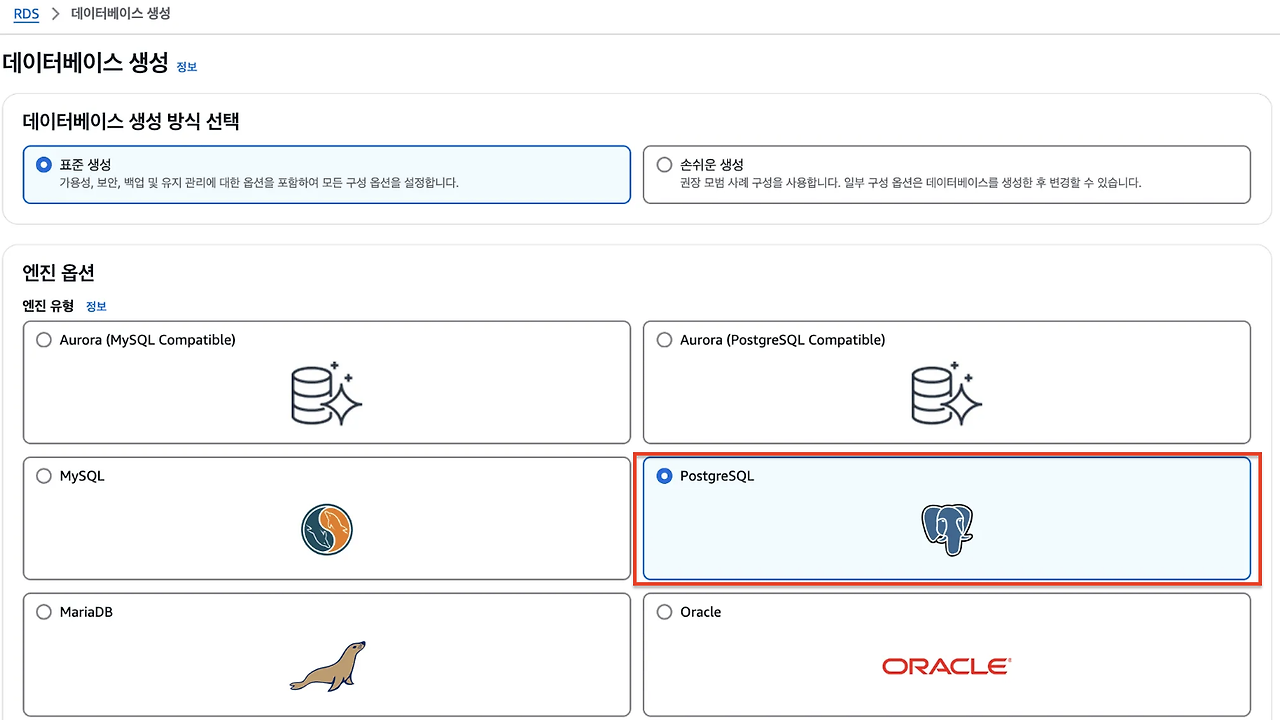The image size is (1280, 720).
Task: Select the MySQL engine radio button
Action: [43, 476]
